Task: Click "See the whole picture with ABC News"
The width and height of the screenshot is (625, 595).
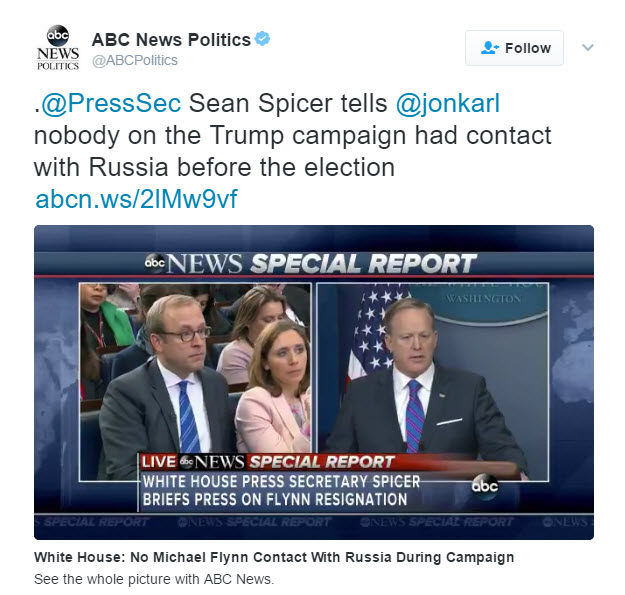Action: [153, 578]
